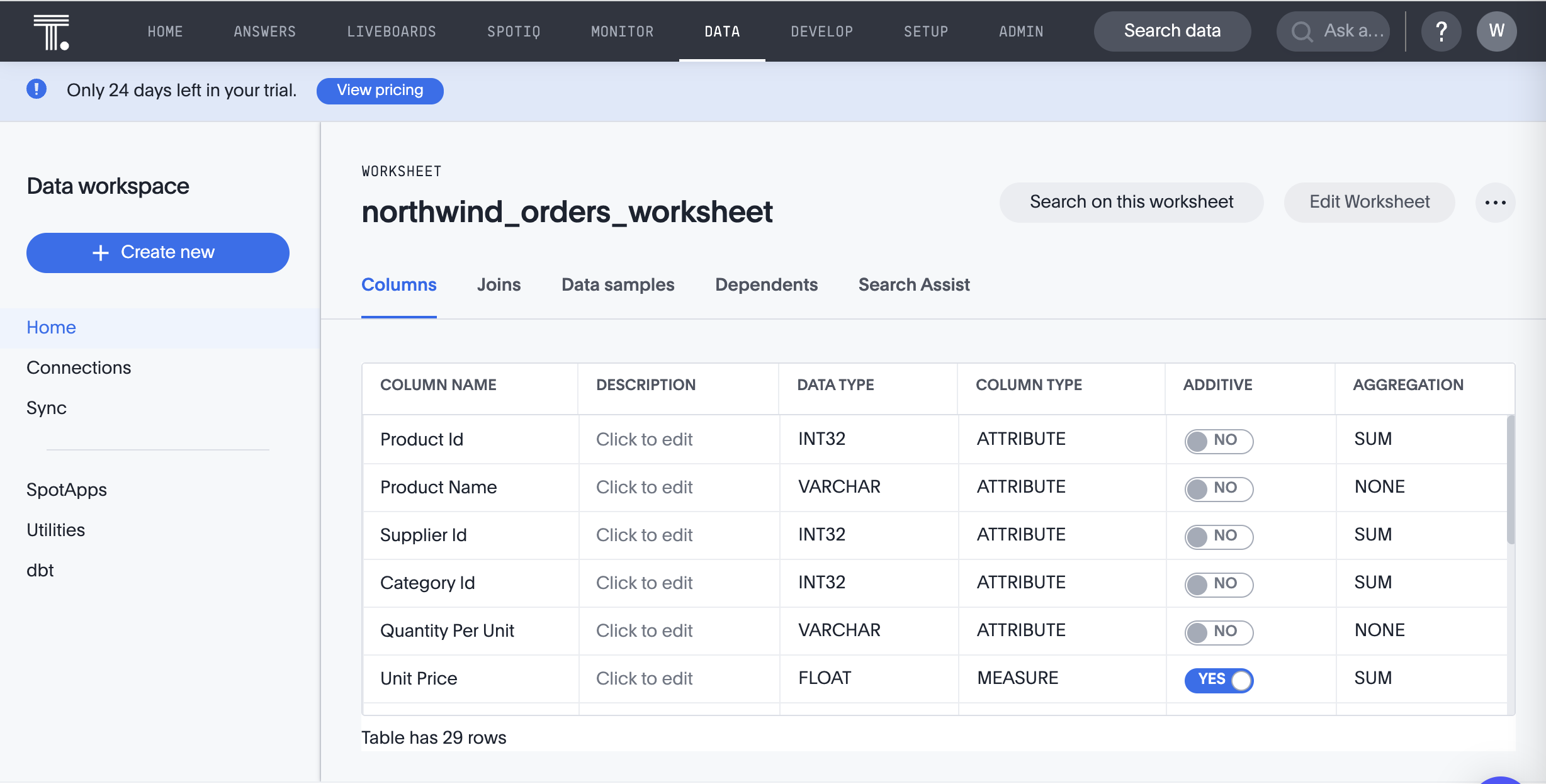
Task: Switch to the Dependents tab
Action: (766, 284)
